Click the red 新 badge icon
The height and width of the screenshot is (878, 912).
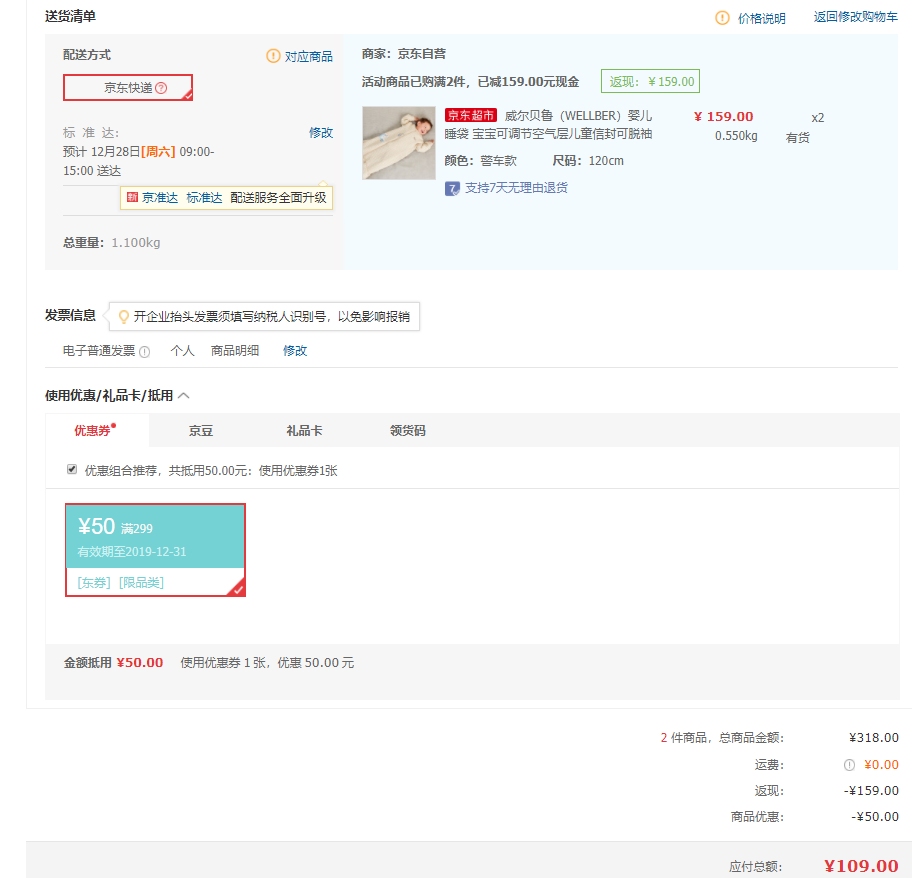[132, 197]
